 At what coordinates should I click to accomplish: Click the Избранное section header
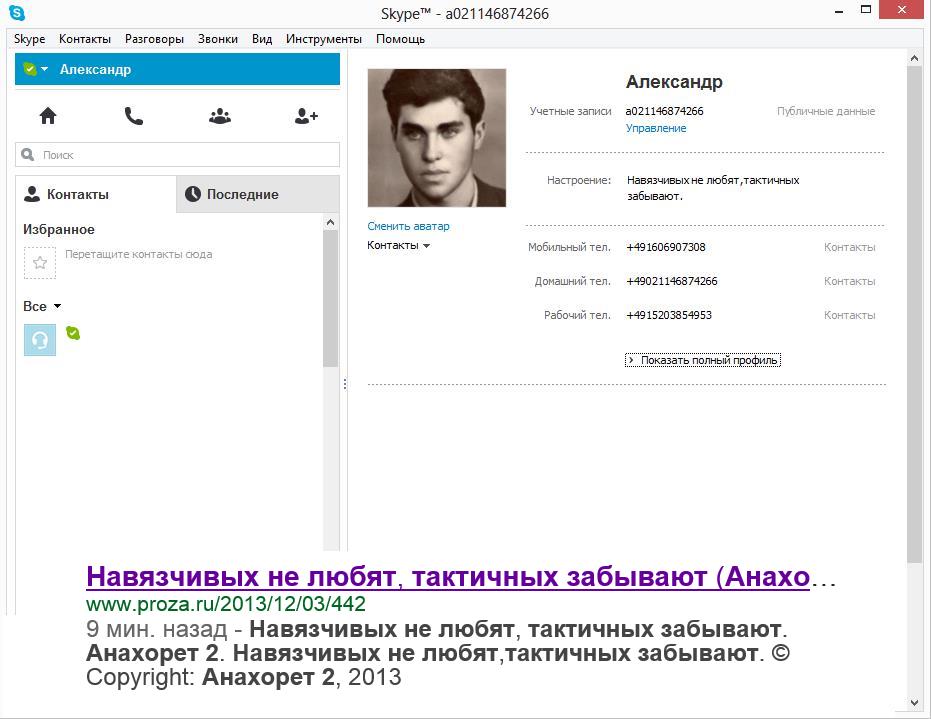pyautogui.click(x=59, y=229)
